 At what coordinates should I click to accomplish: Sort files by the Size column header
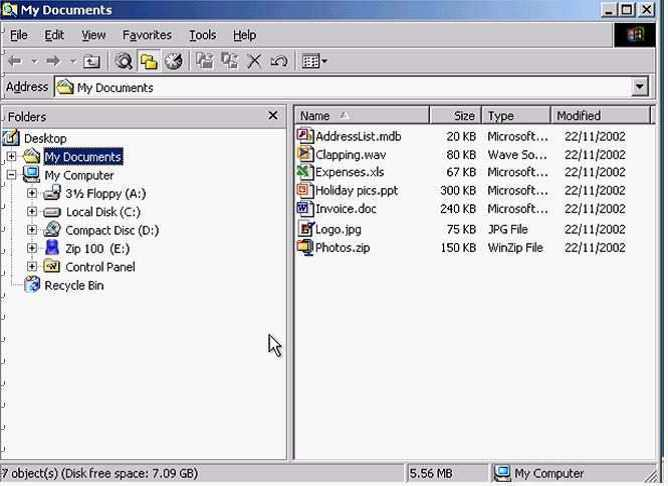pos(455,116)
